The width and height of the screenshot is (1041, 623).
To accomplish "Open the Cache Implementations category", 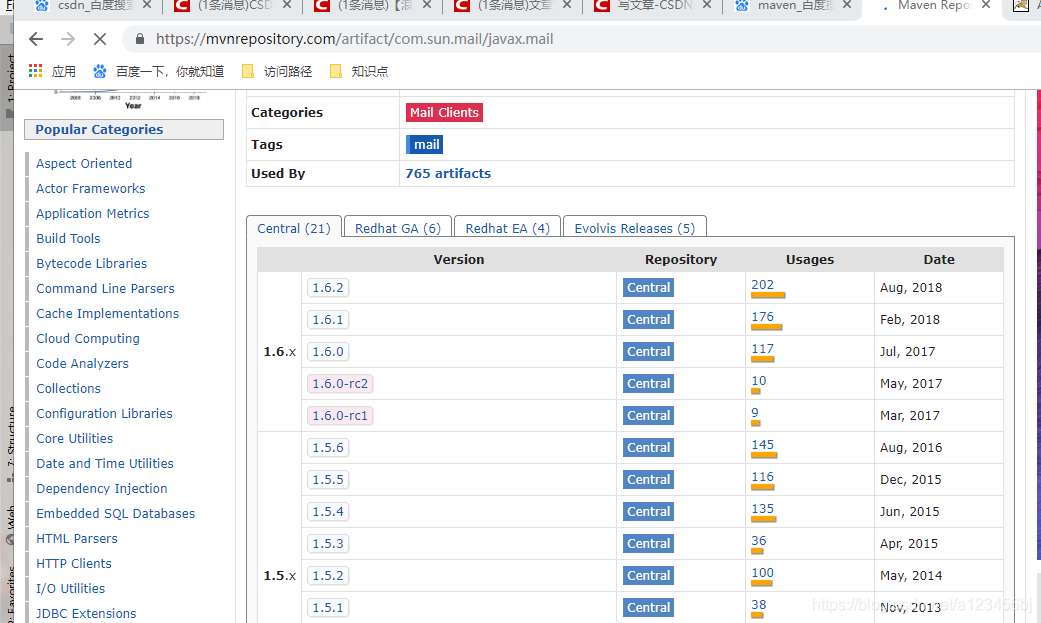I will [108, 313].
